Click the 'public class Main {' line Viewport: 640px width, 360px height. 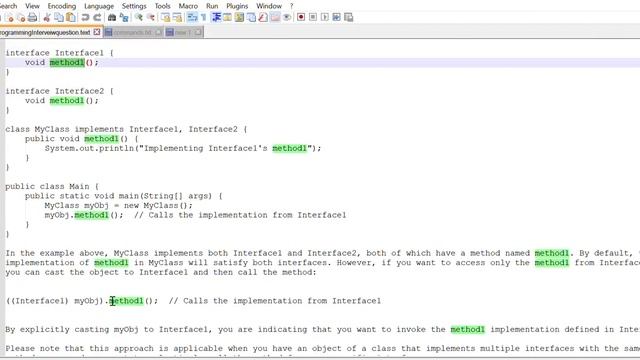point(52,187)
